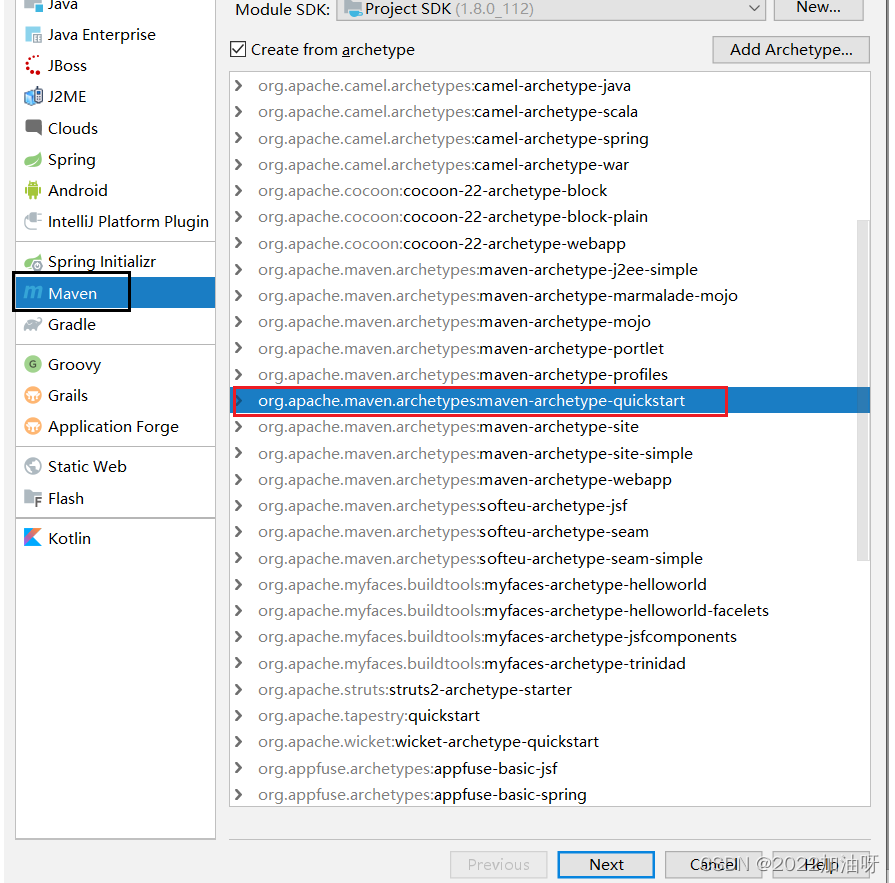This screenshot has width=895, height=883.
Task: Click the J2ME phone icon
Action: [33, 96]
